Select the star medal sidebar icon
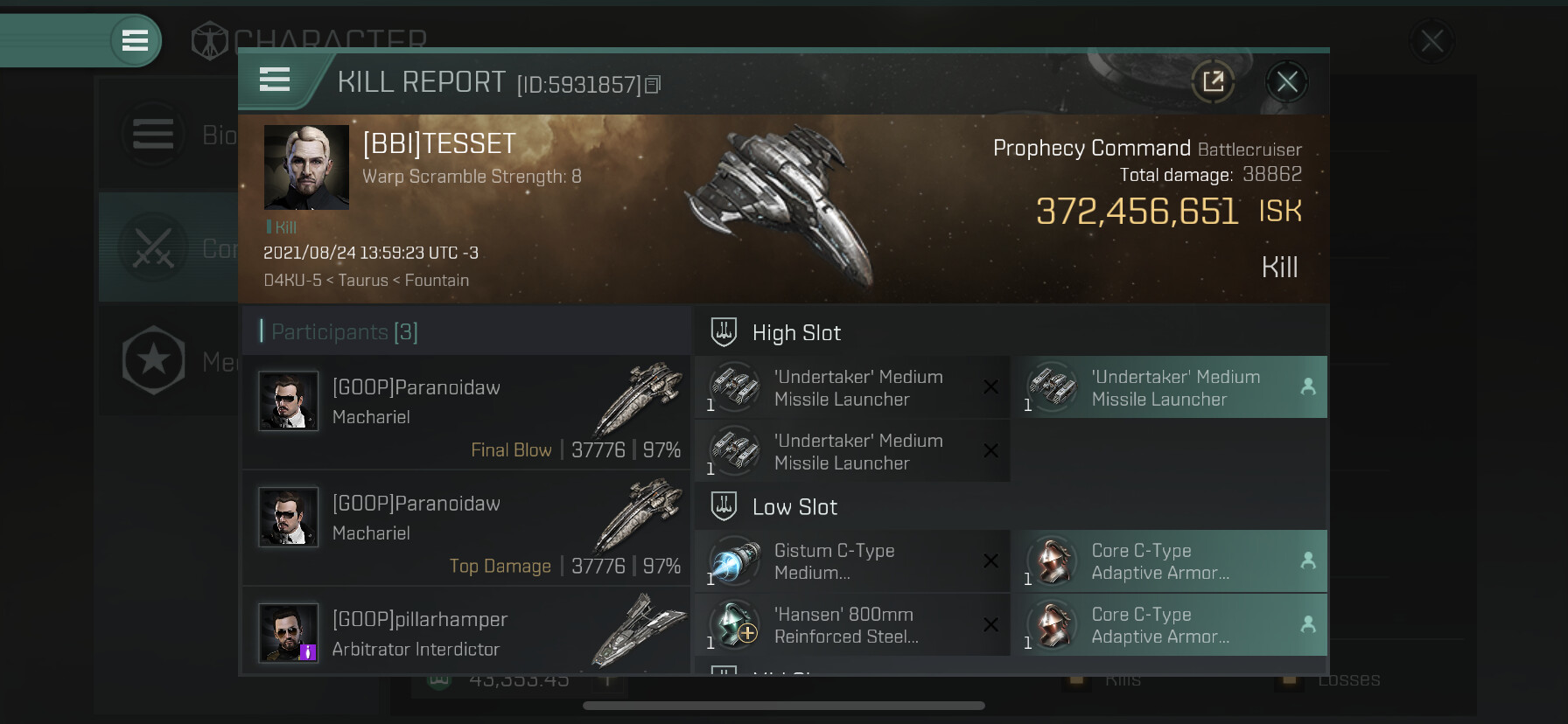The image size is (1568, 724). tap(154, 360)
